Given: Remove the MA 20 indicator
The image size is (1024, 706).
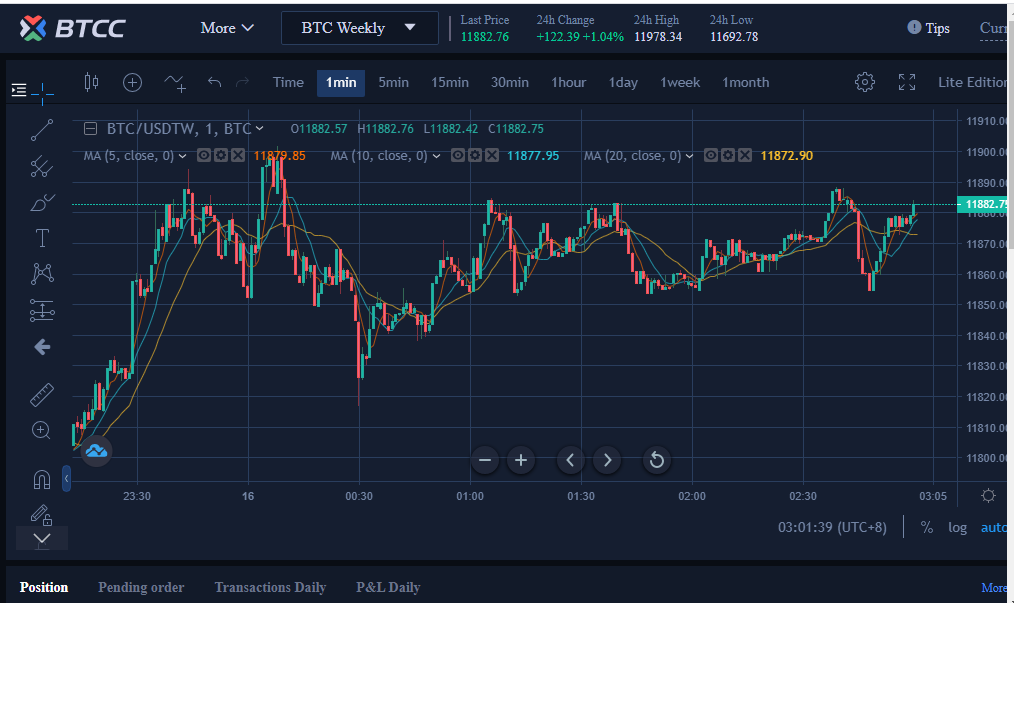Looking at the screenshot, I should [x=744, y=155].
